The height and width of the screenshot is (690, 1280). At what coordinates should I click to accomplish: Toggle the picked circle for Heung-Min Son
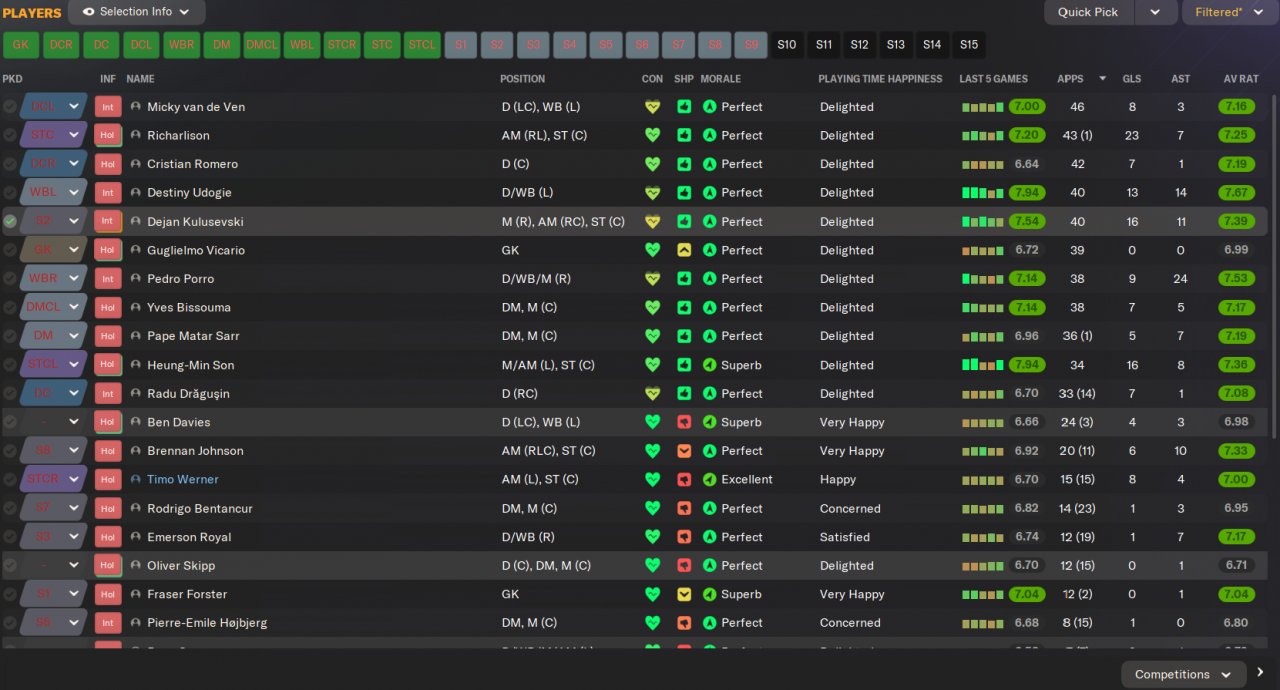(10, 365)
